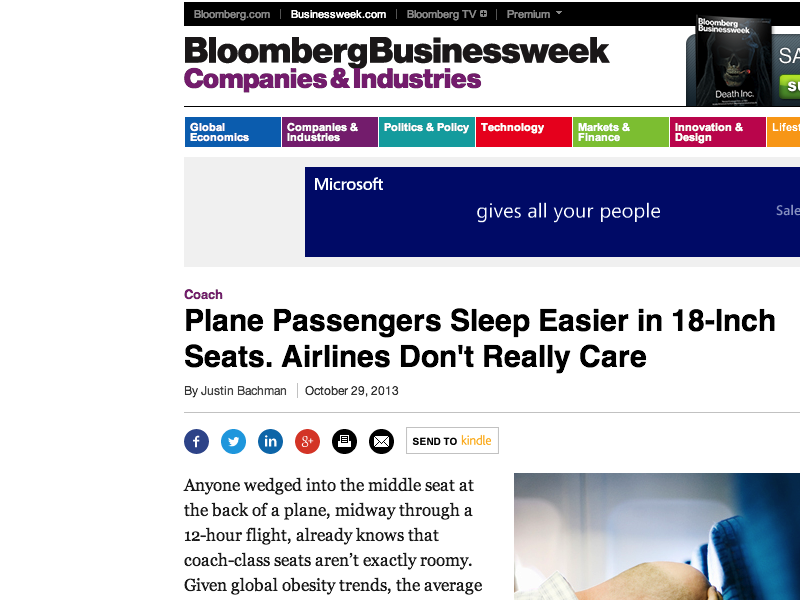Share article on LinkedIn

click(x=270, y=441)
